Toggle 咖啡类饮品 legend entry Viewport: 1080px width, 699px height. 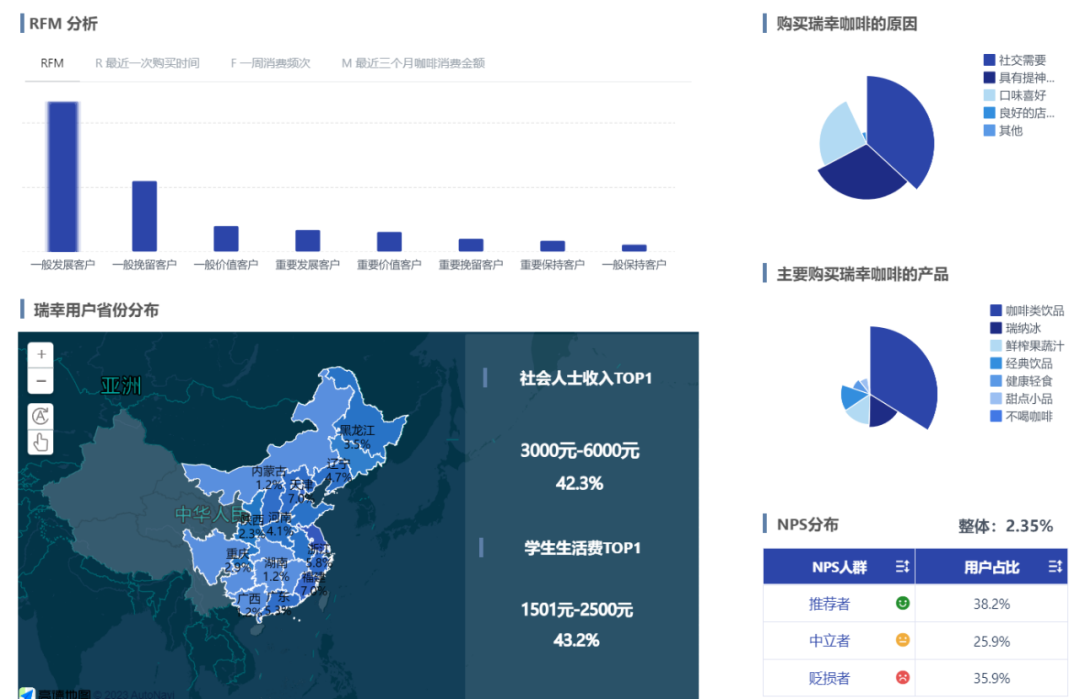coord(1027,311)
